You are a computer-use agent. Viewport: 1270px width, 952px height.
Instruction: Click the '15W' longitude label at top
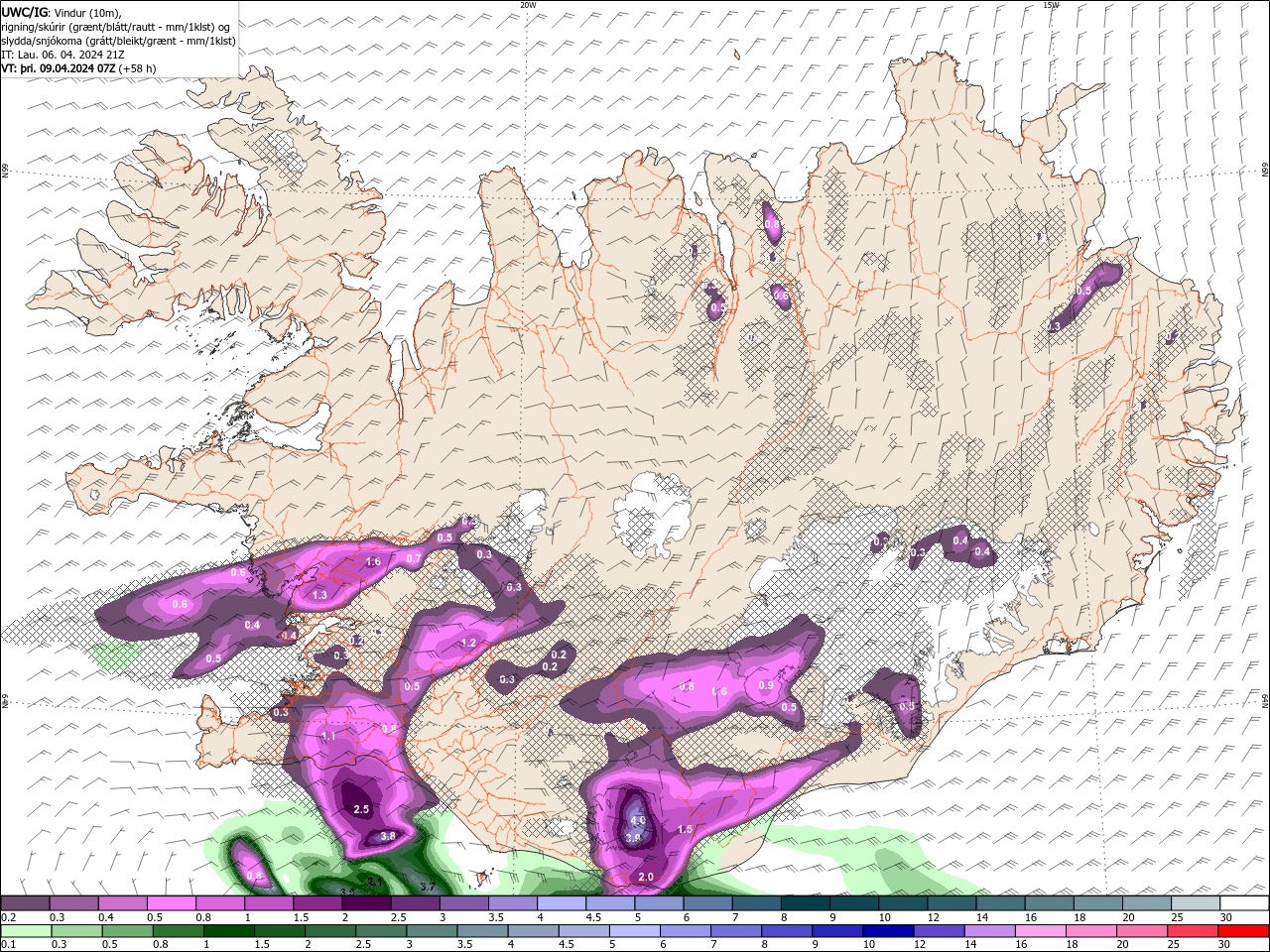pos(1051,5)
